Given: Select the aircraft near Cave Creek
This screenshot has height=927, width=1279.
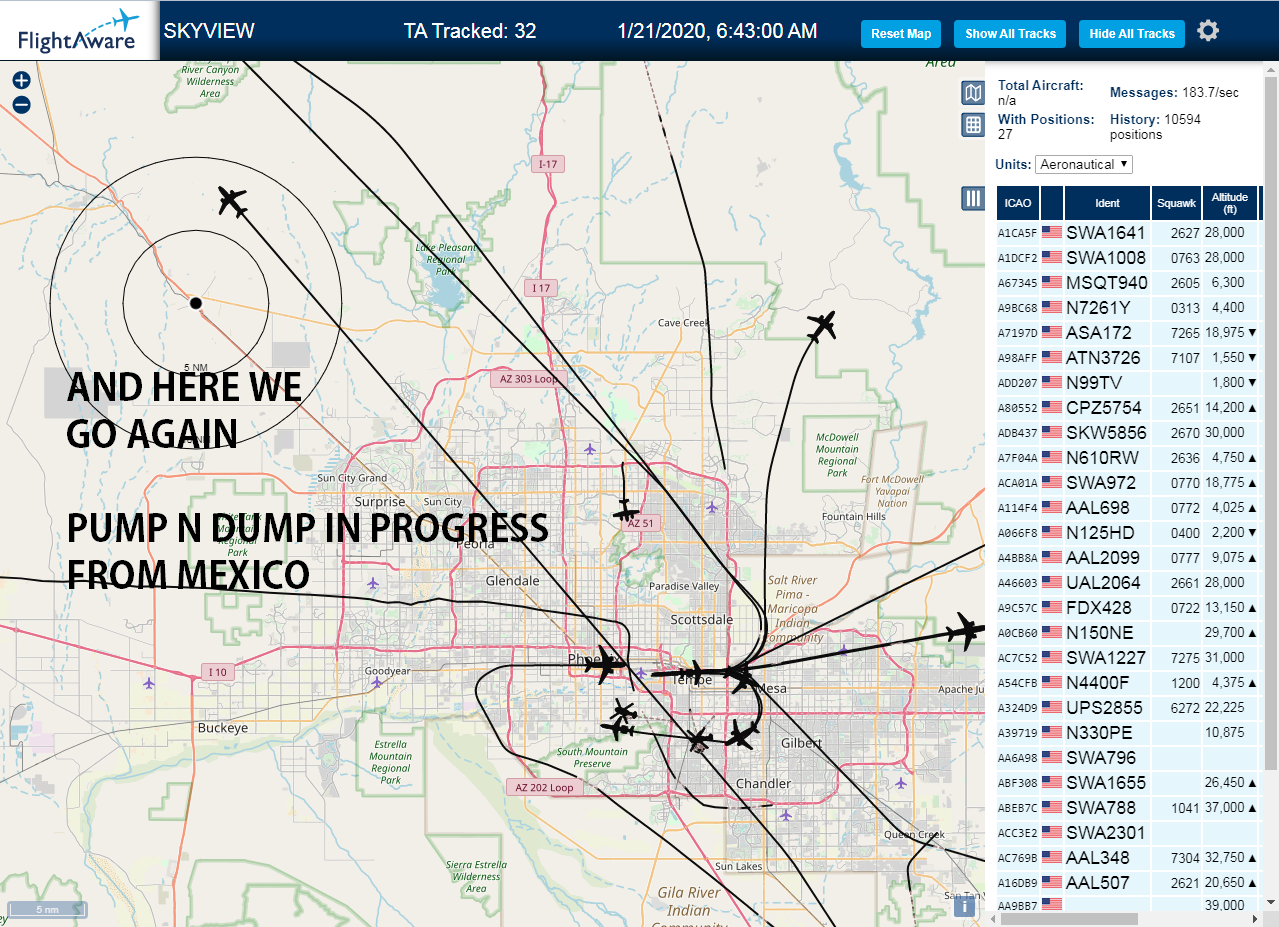Looking at the screenshot, I should (x=822, y=325).
